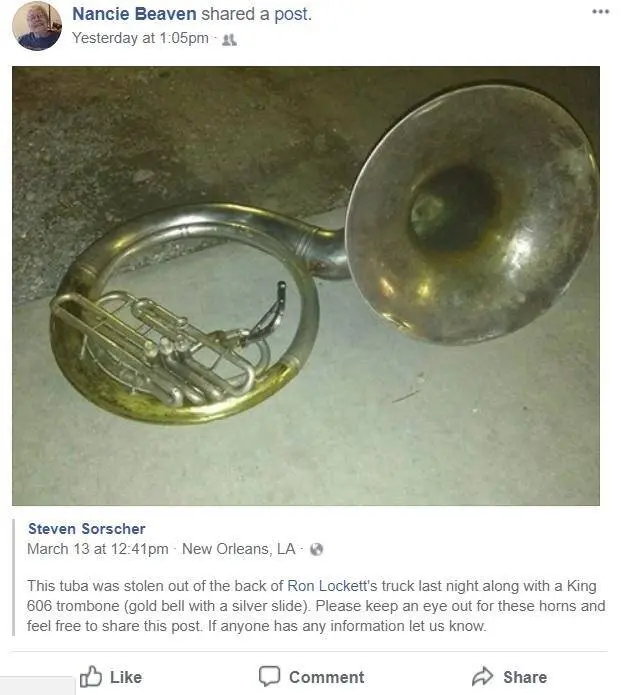Screen dimensions: 621x695
Task: Click Nancie Beaven's profile picture
Action: pos(37,26)
